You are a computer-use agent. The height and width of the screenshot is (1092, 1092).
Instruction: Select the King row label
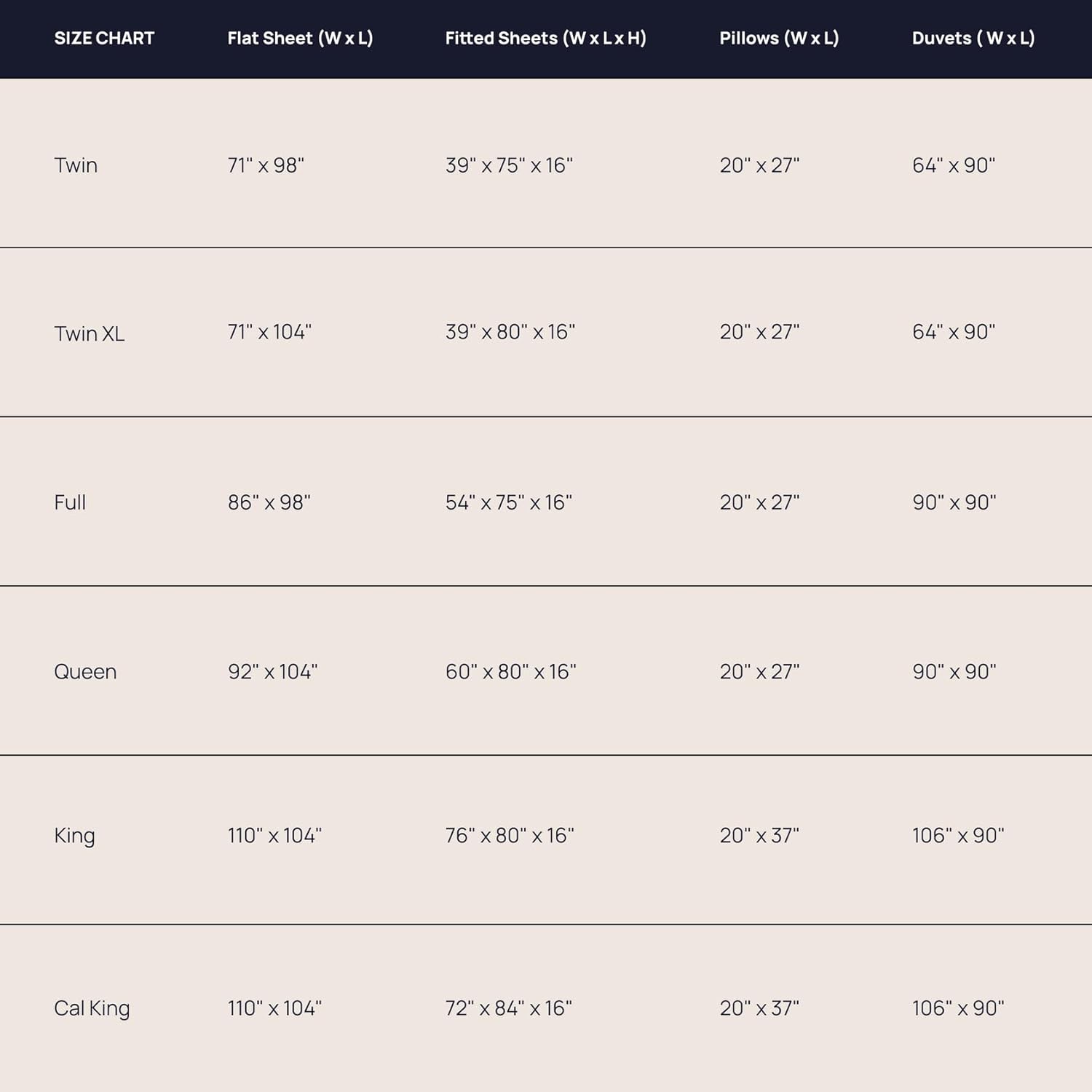point(74,835)
